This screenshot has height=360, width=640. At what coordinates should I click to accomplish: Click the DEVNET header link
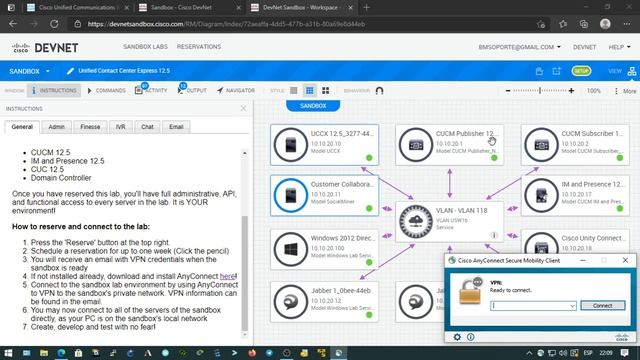pyautogui.click(x=584, y=47)
